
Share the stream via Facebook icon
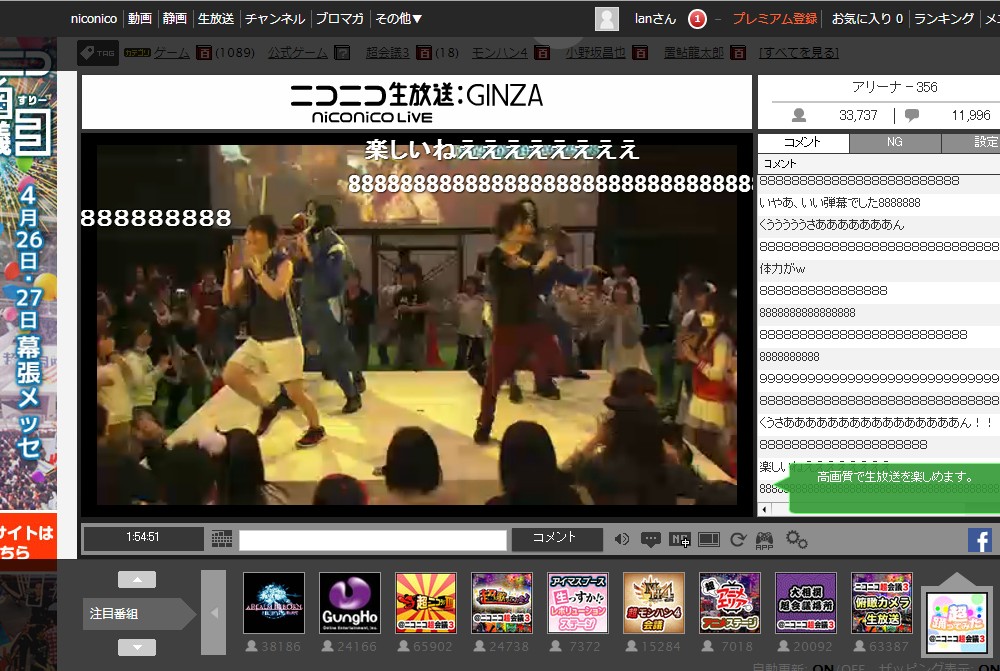pyautogui.click(x=979, y=541)
